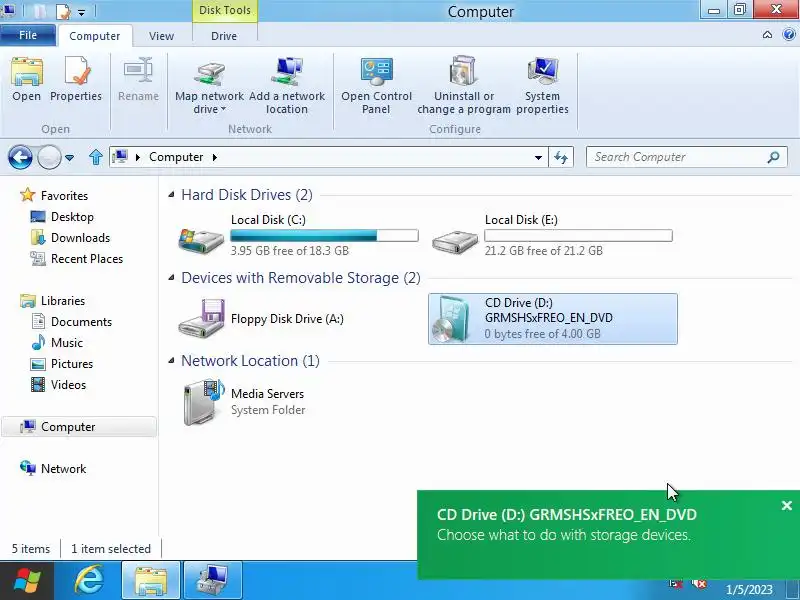Click the Search Computer field

[686, 157]
